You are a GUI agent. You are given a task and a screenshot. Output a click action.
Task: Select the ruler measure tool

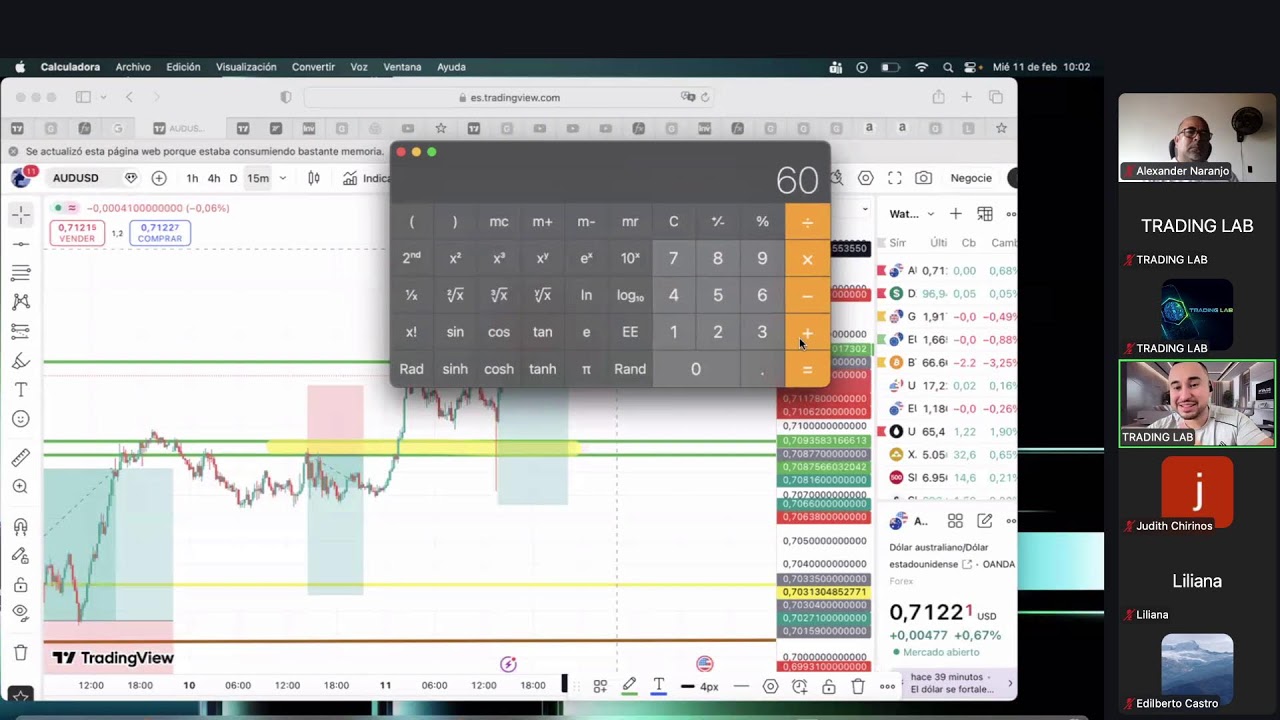(x=21, y=458)
